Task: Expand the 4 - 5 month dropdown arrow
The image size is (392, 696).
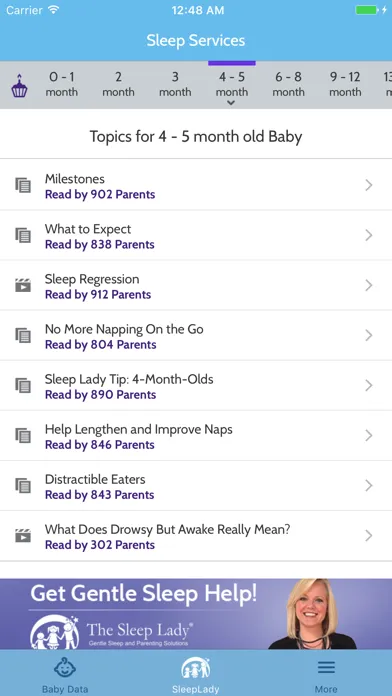Action: tap(230, 103)
